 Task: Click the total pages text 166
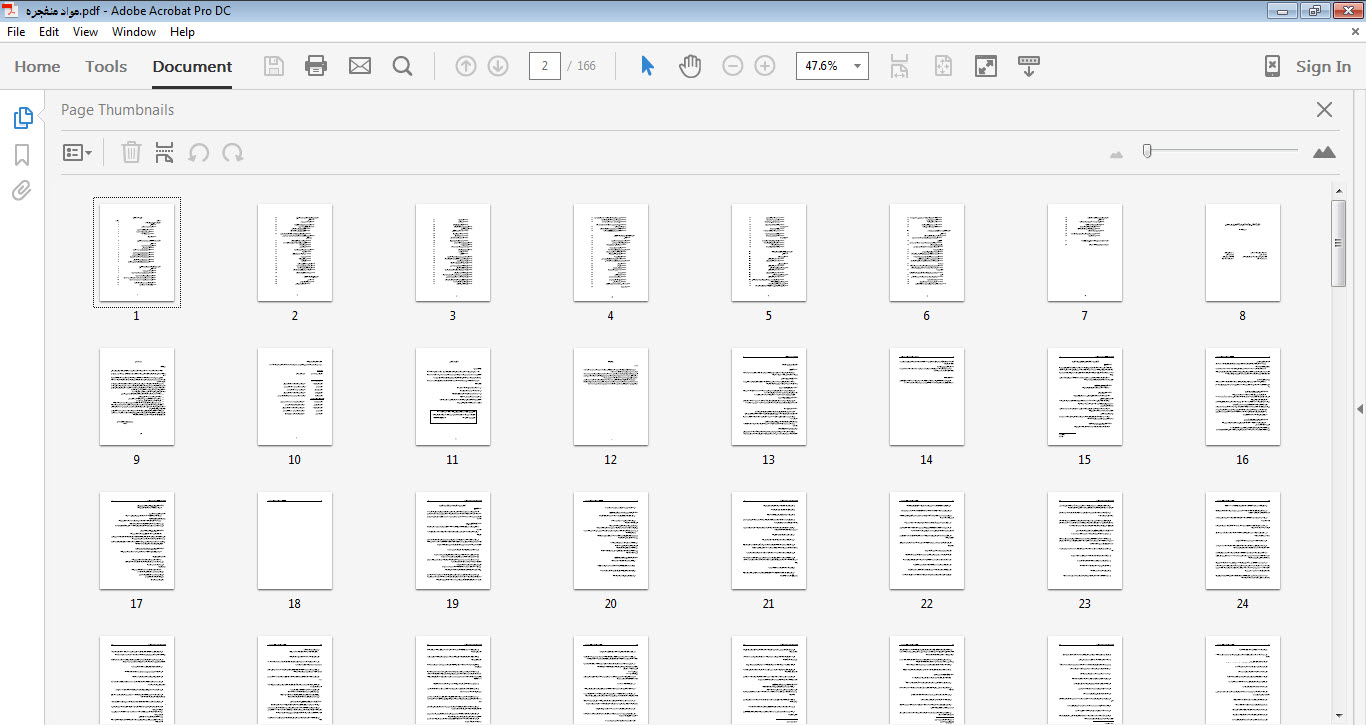[x=586, y=66]
